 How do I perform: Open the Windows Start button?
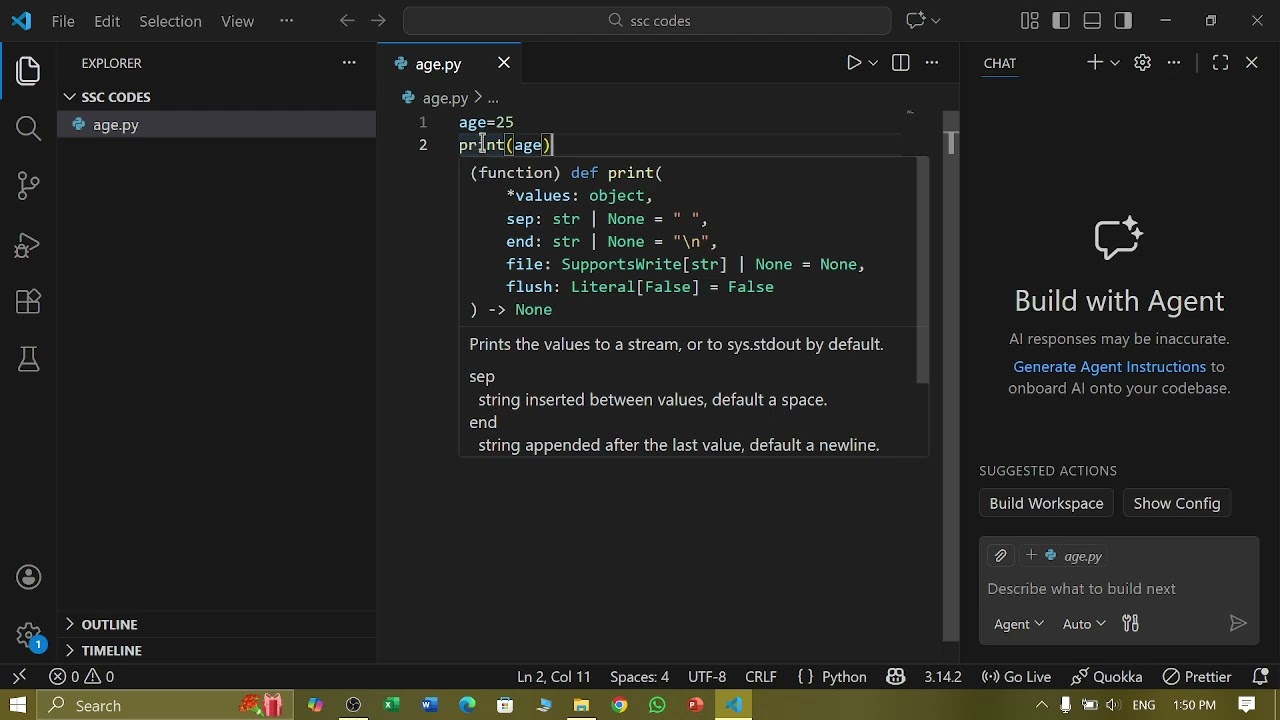tap(18, 705)
